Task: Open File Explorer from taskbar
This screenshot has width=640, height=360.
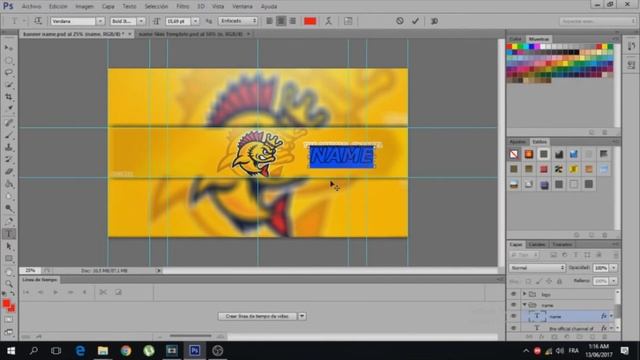Action: (103, 351)
